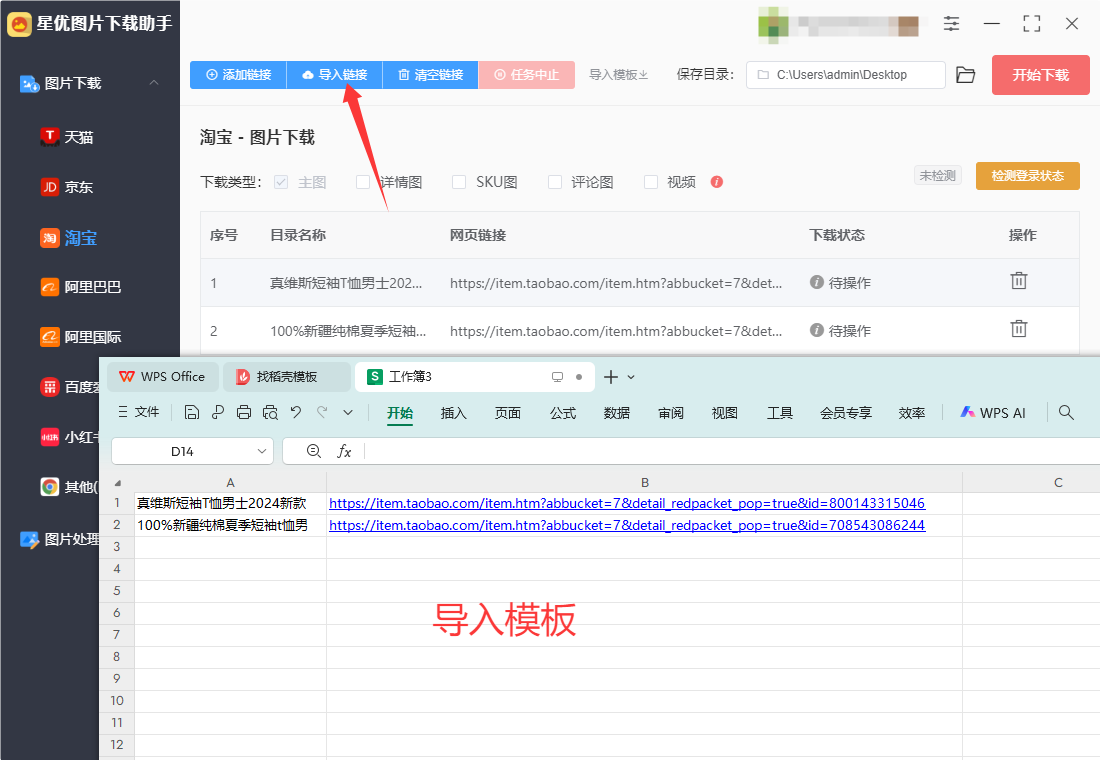Screen dimensions: 1100x760
Task: Open the Taobao link in cell B2
Action: [627, 525]
